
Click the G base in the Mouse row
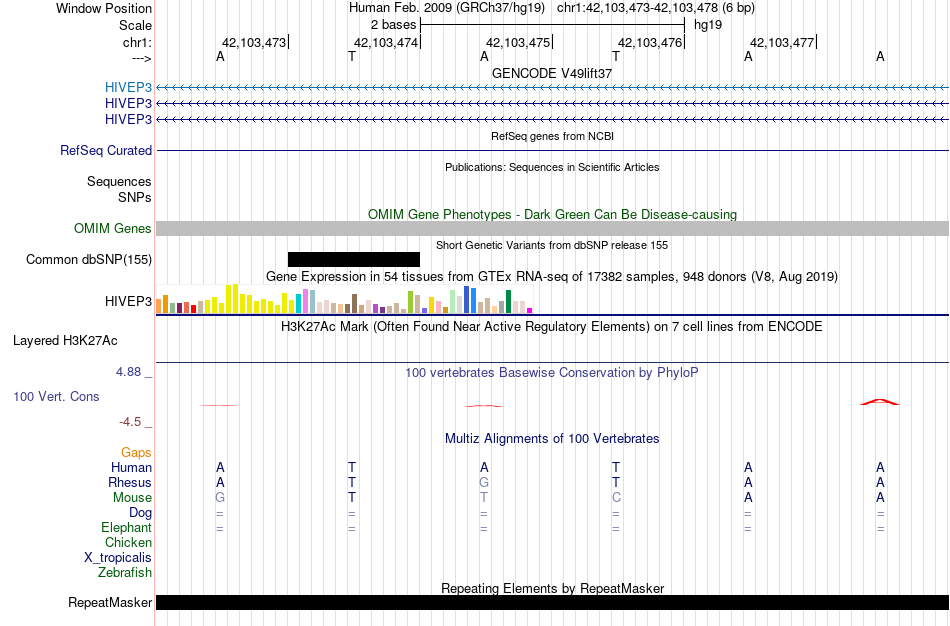click(x=220, y=498)
